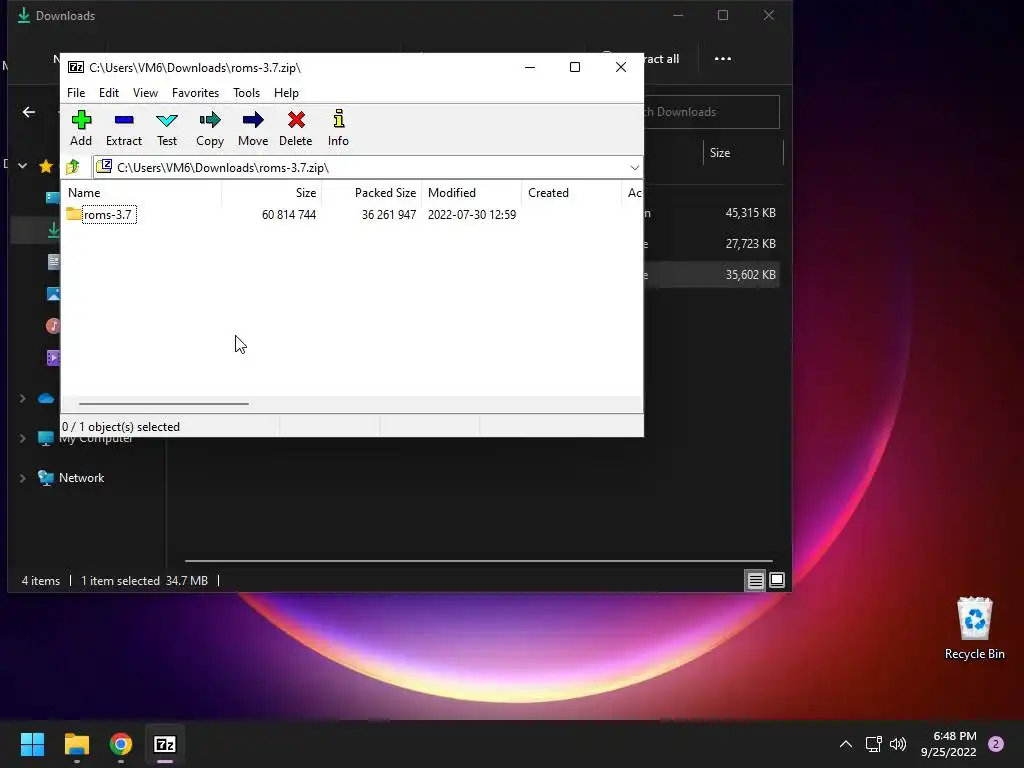Screen dimensions: 1024x768
Task: Sort by Size column in 7-Zip
Action: (x=272, y=193)
